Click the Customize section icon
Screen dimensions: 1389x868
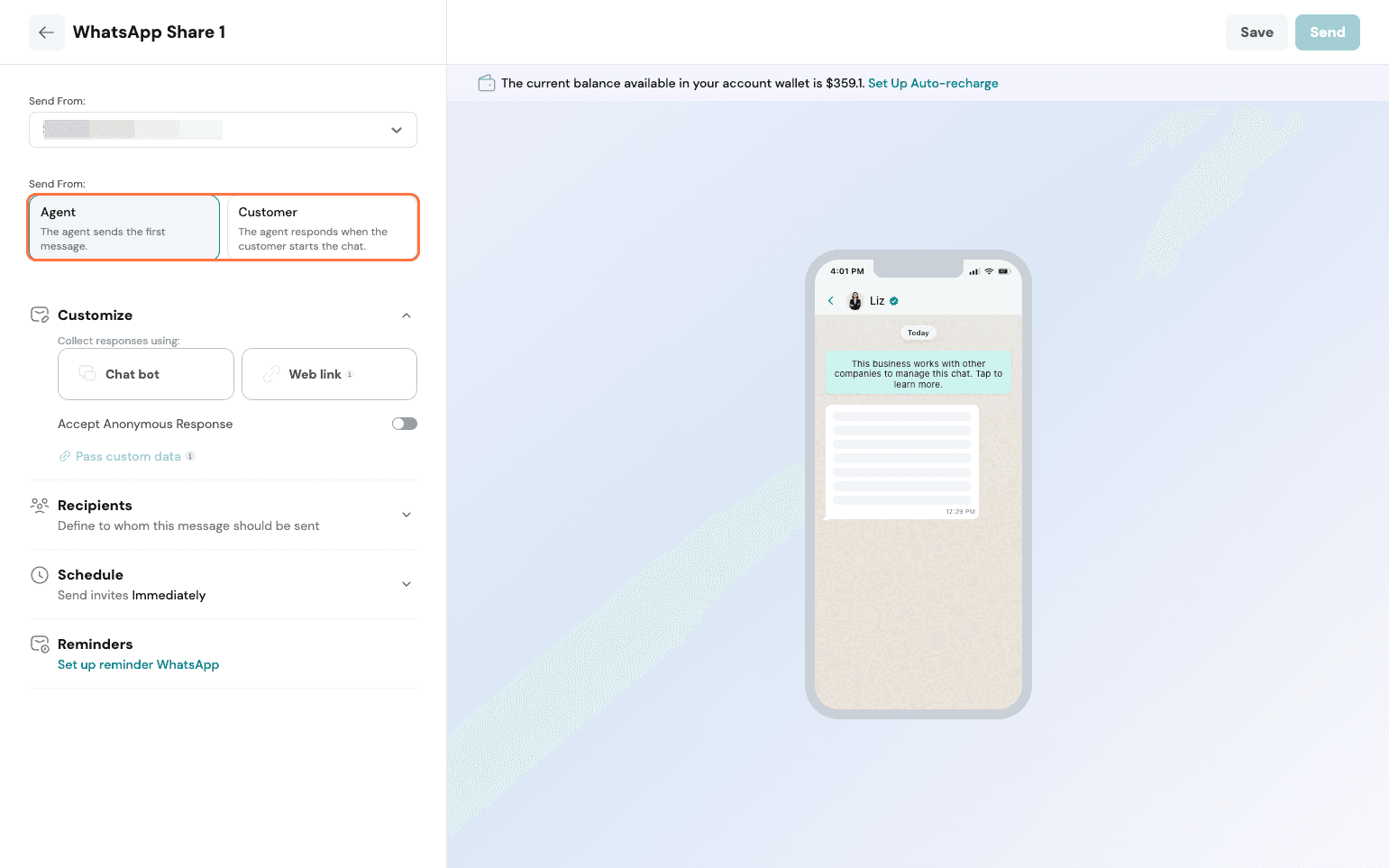pos(40,315)
